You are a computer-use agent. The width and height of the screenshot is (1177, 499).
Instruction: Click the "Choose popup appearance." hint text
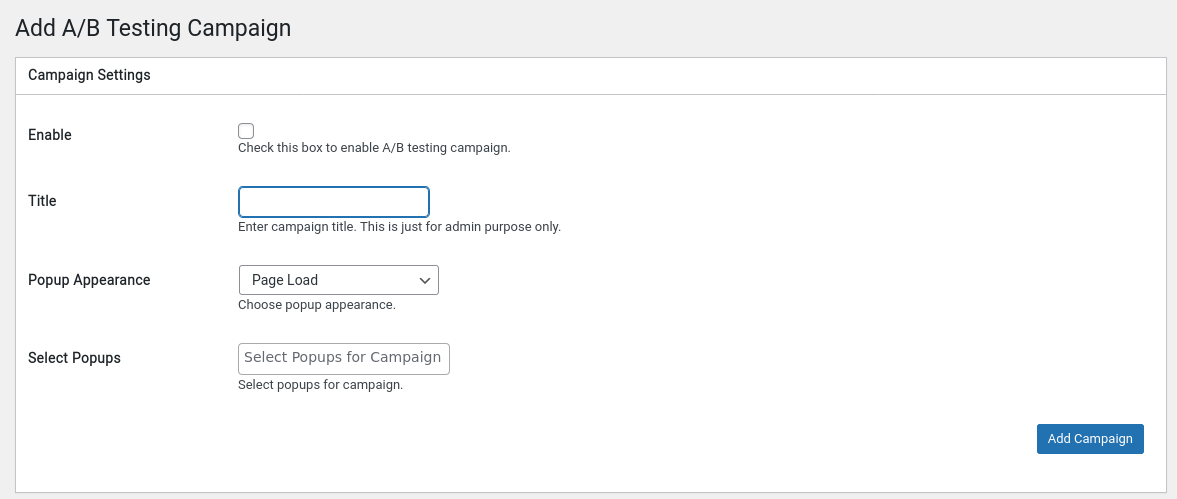click(x=317, y=305)
